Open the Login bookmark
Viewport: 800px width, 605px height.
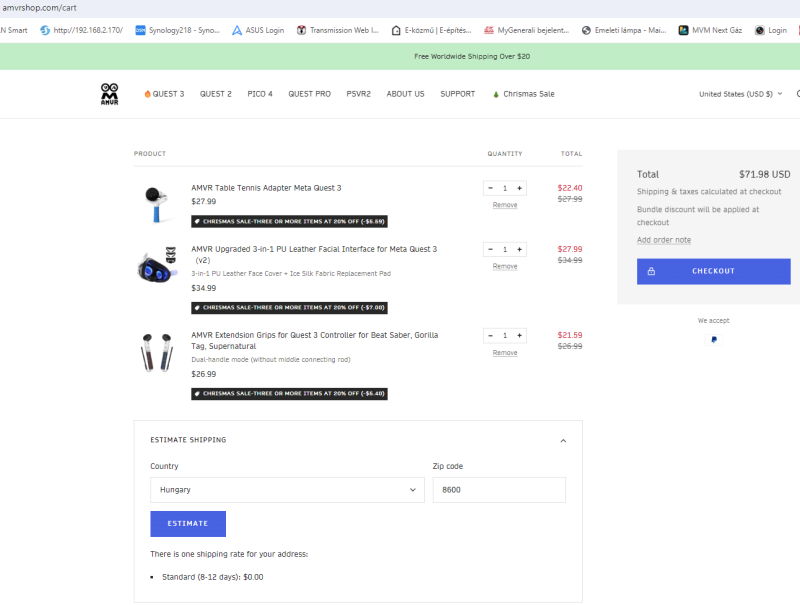770,30
